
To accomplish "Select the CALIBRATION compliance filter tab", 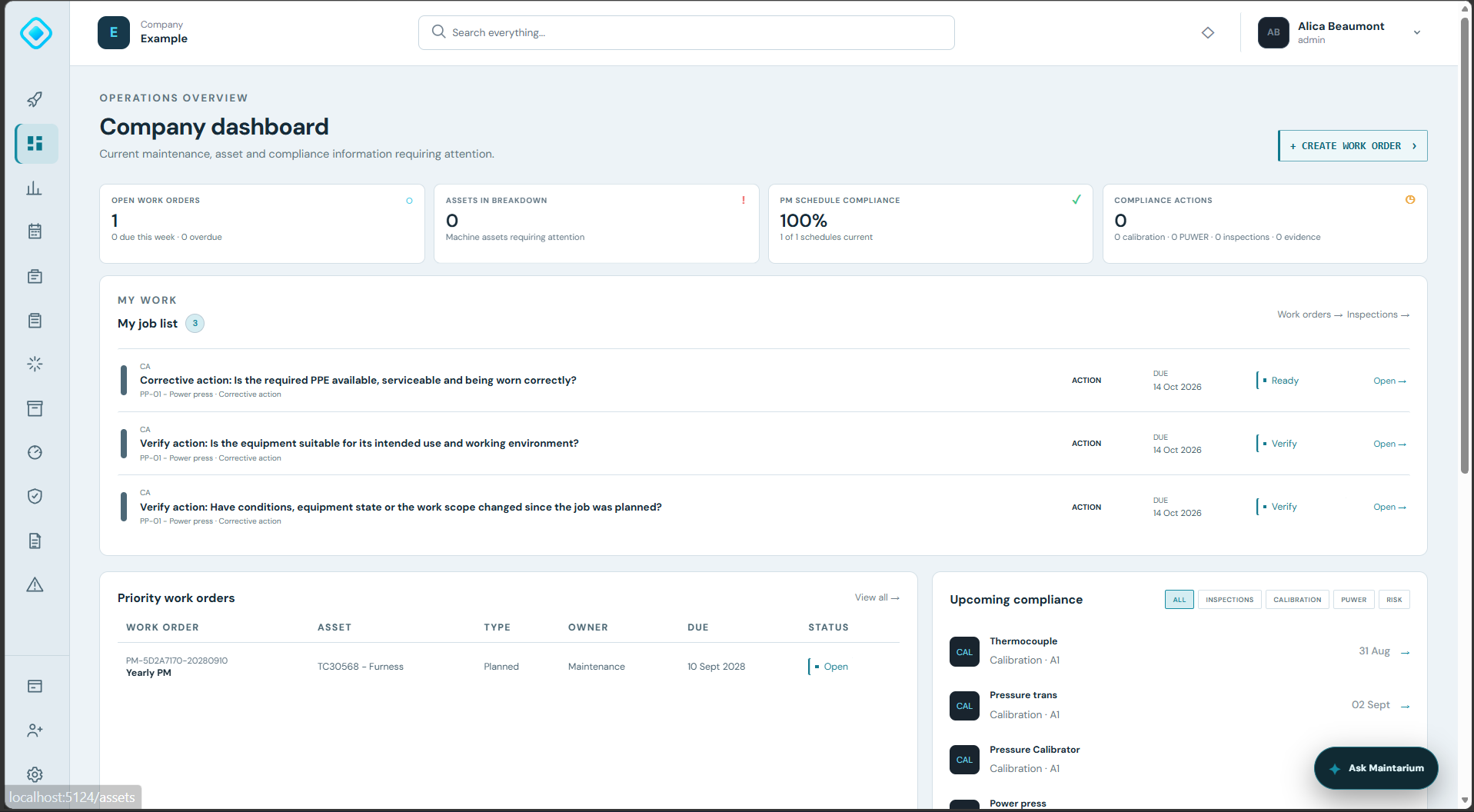I will (1297, 600).
